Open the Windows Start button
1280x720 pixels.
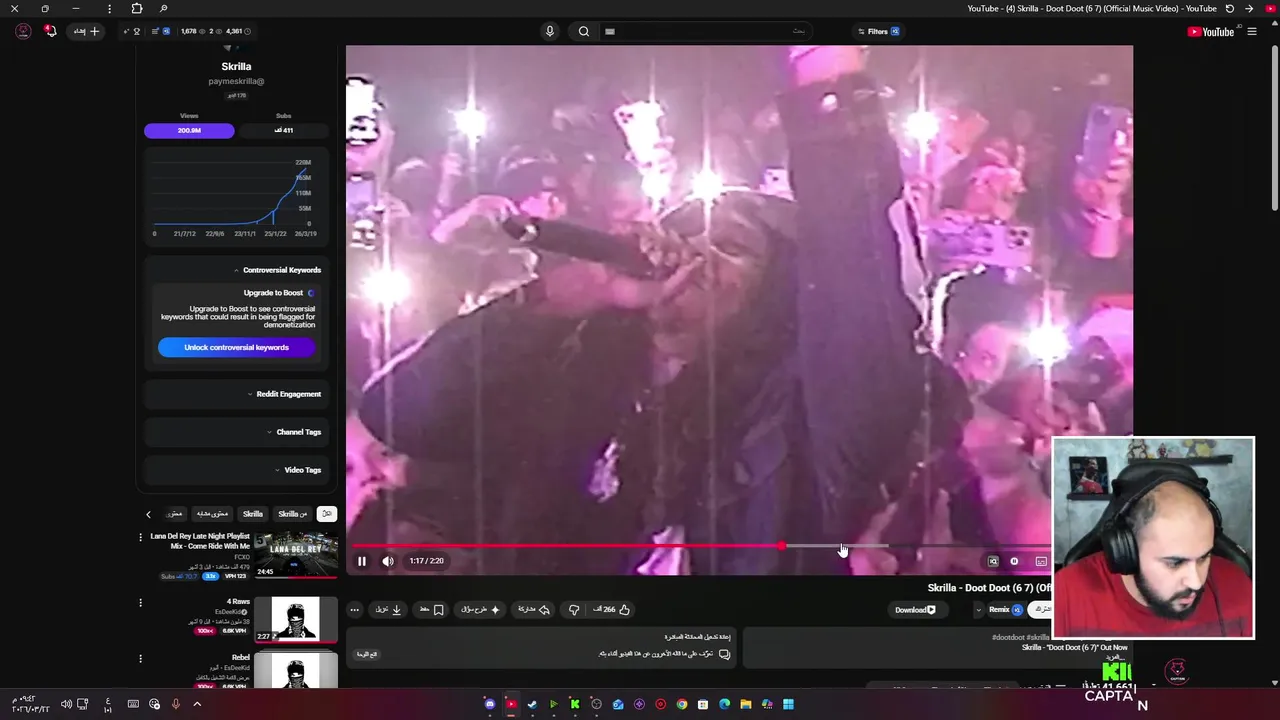788,704
